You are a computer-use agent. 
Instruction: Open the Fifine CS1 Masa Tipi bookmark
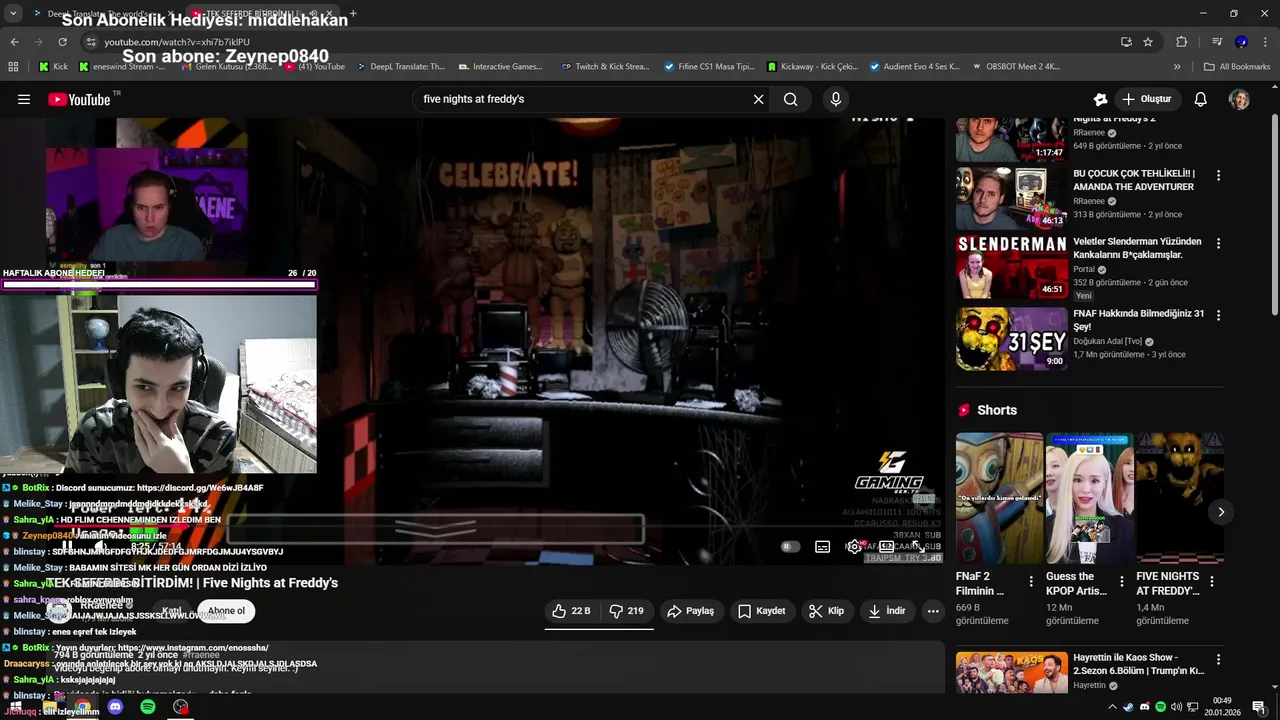tap(710, 67)
